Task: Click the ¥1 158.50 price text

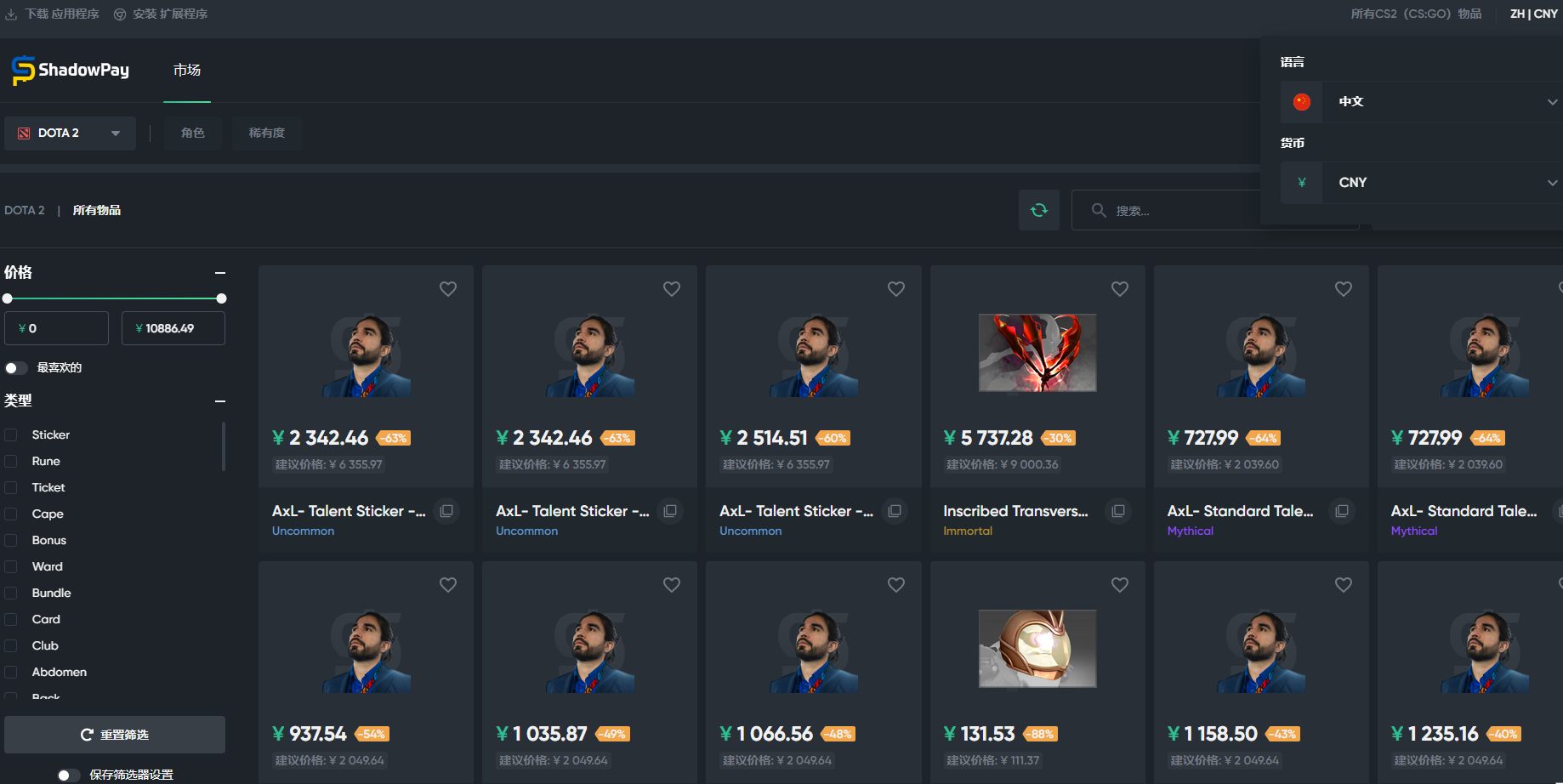Action: (1213, 734)
